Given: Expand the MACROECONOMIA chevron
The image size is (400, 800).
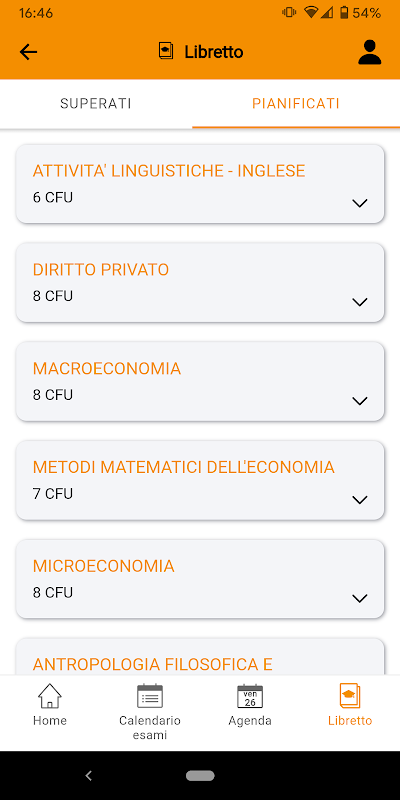Looking at the screenshot, I should pos(360,401).
